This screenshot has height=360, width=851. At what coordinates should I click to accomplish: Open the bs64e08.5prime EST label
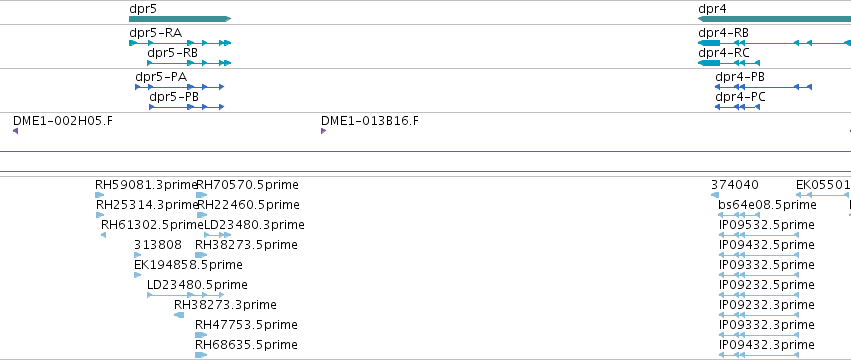click(x=767, y=205)
